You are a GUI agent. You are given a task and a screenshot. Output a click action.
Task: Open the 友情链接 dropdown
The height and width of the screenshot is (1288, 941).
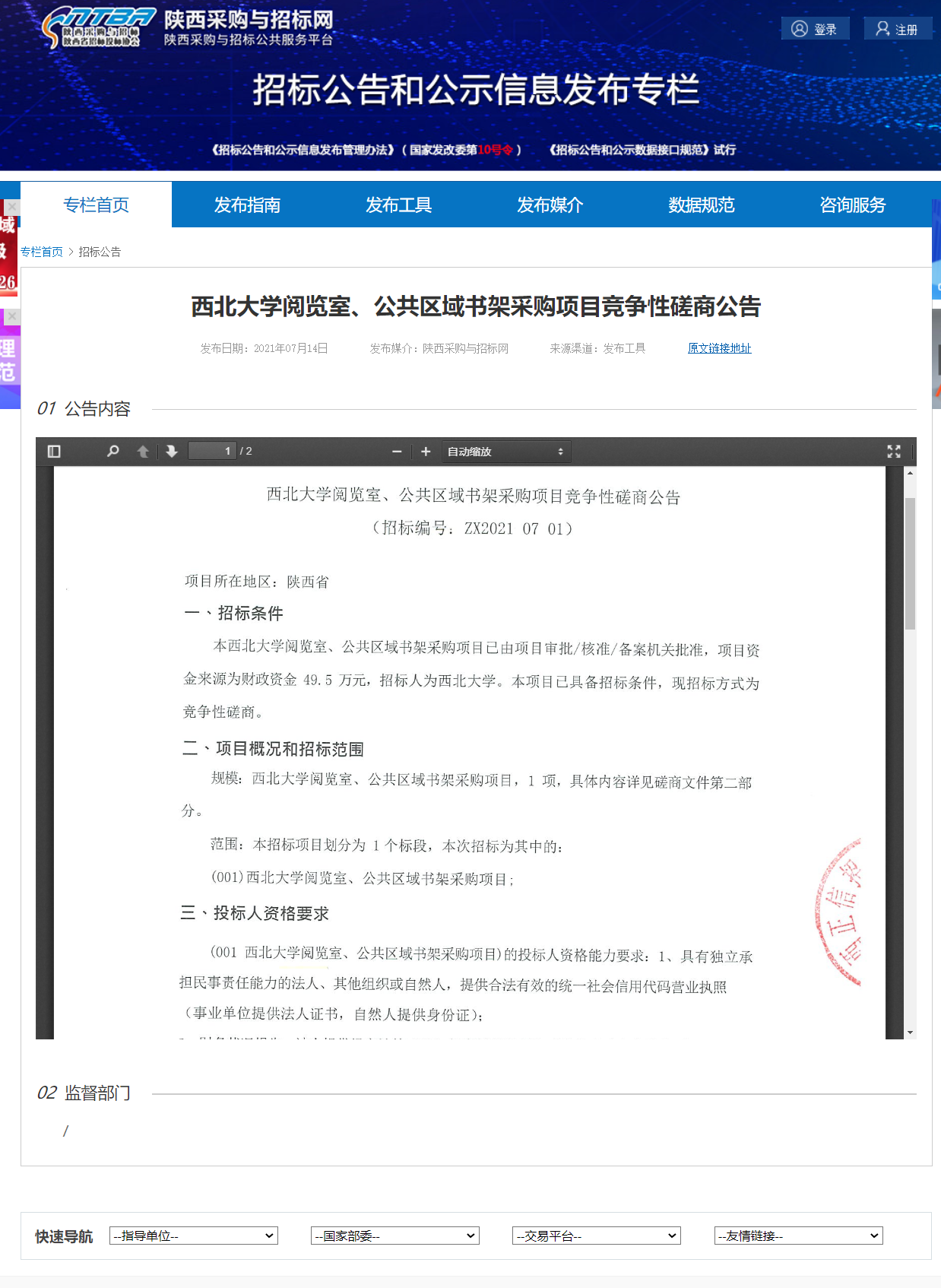tap(798, 1236)
